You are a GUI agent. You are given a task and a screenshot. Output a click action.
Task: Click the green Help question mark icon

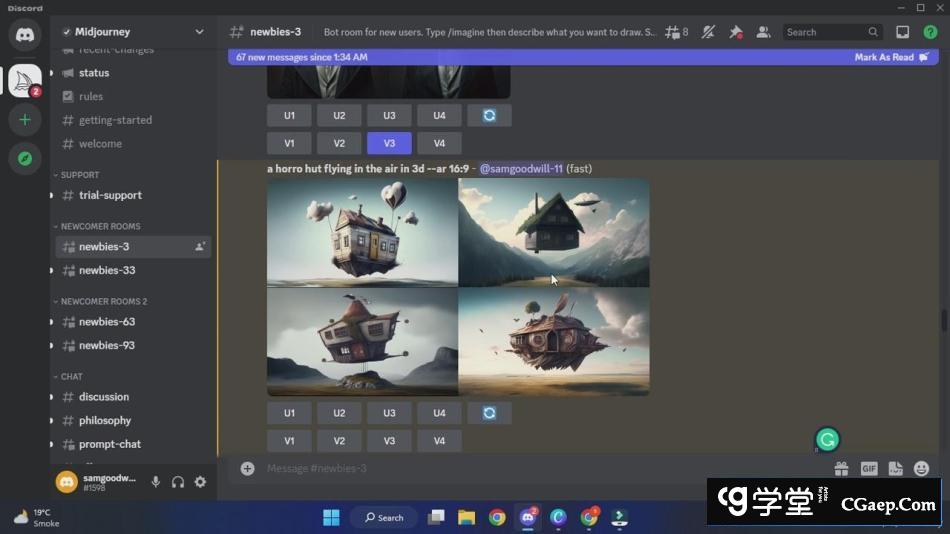click(x=929, y=32)
